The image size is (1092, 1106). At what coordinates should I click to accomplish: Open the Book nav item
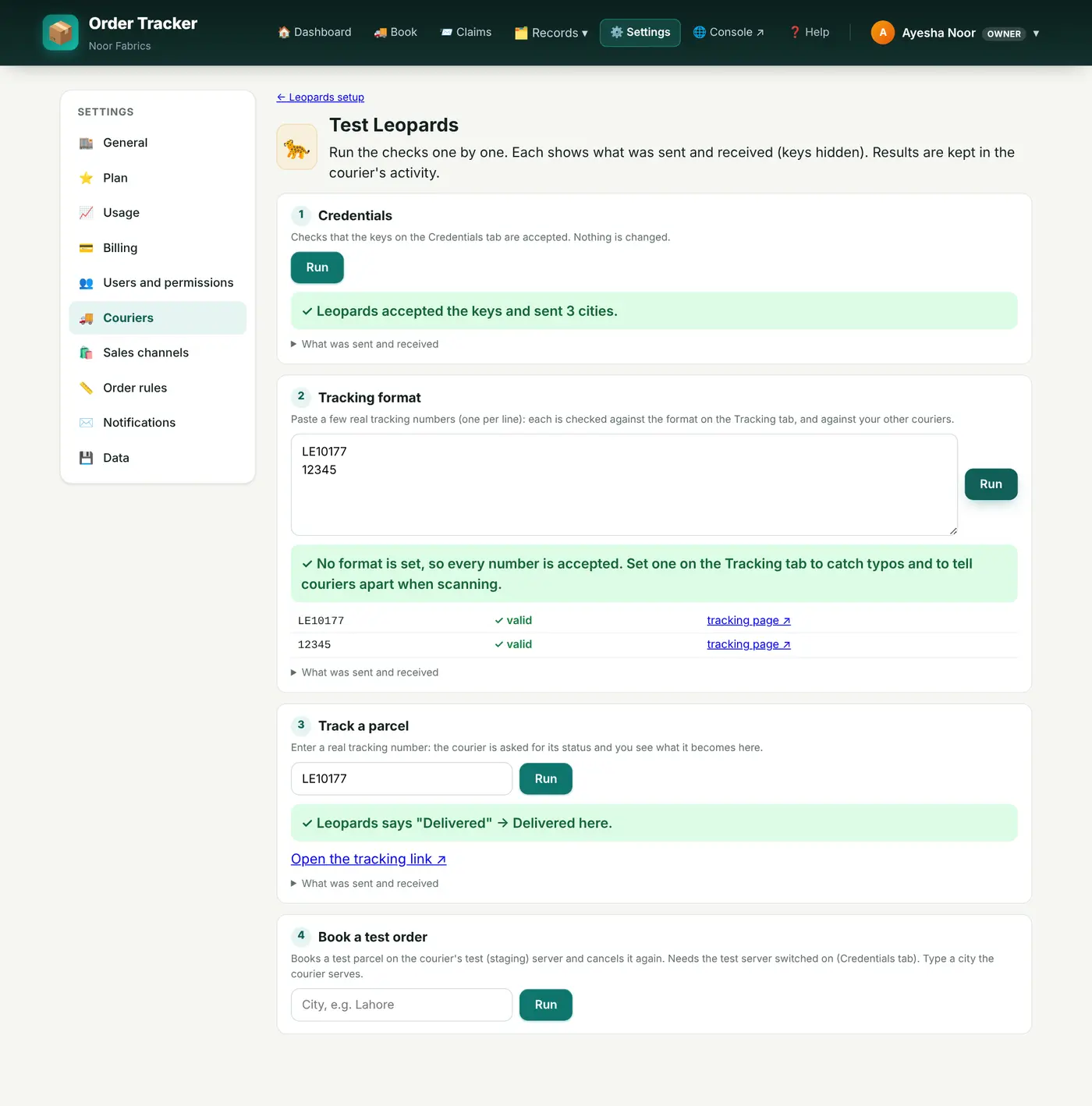tap(395, 32)
